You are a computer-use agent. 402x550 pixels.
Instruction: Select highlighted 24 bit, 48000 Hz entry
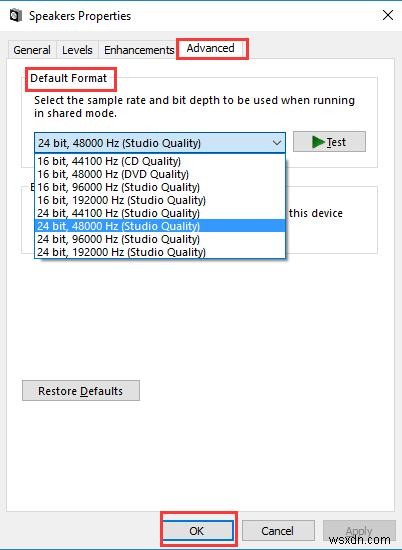click(160, 226)
